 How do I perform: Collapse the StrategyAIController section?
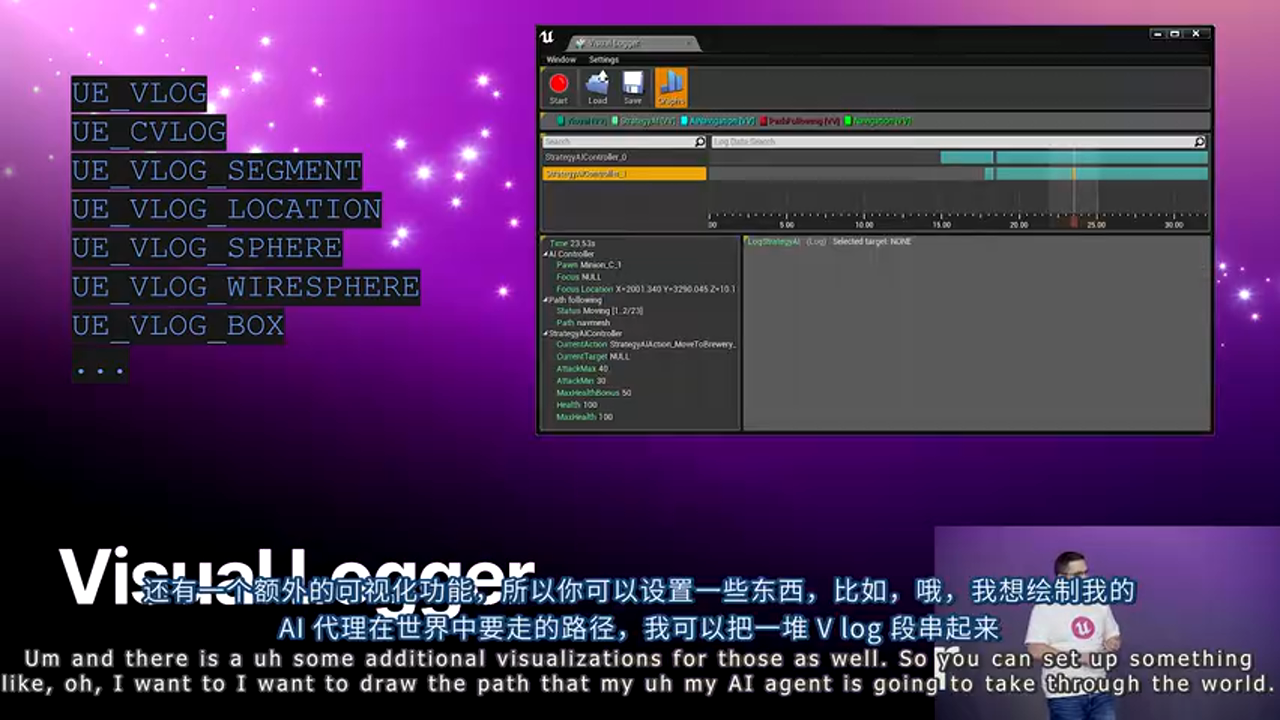pyautogui.click(x=546, y=334)
